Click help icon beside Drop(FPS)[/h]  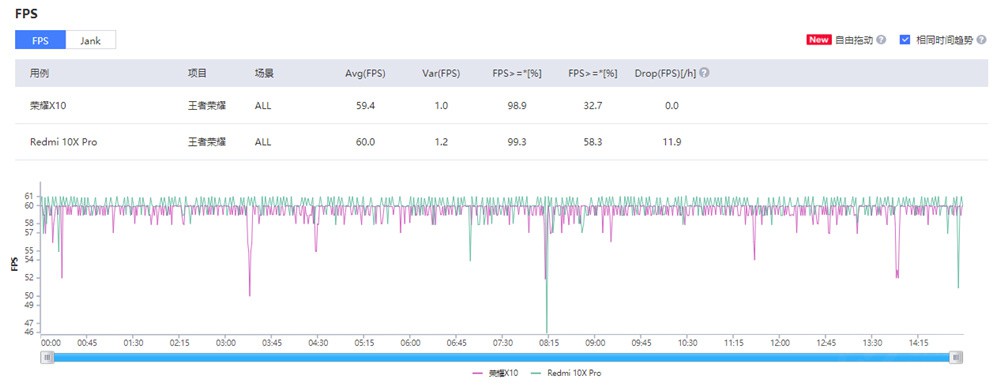(x=704, y=73)
